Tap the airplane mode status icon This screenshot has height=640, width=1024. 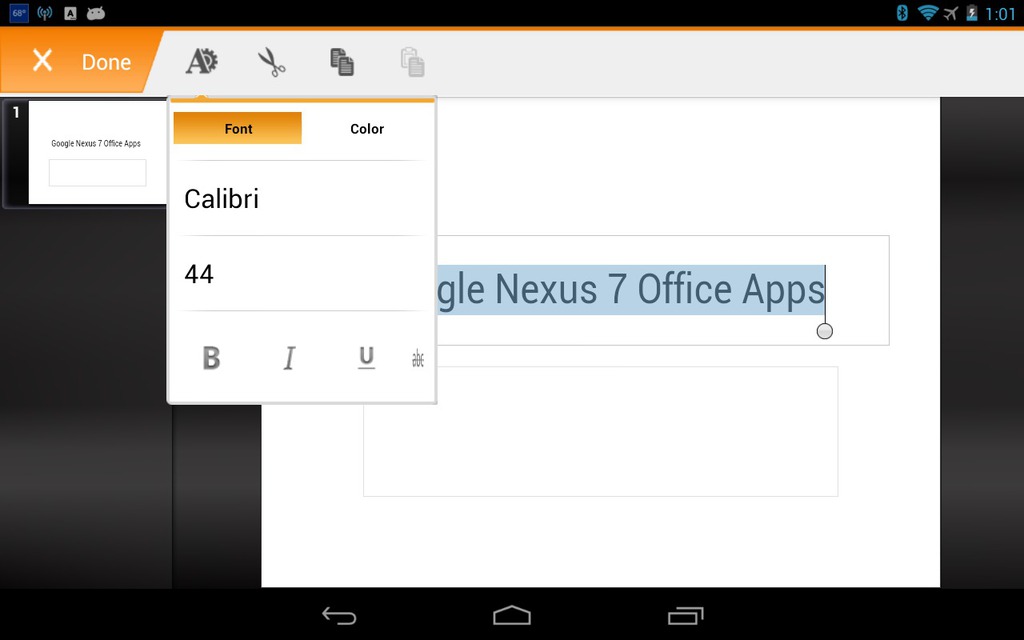point(951,13)
